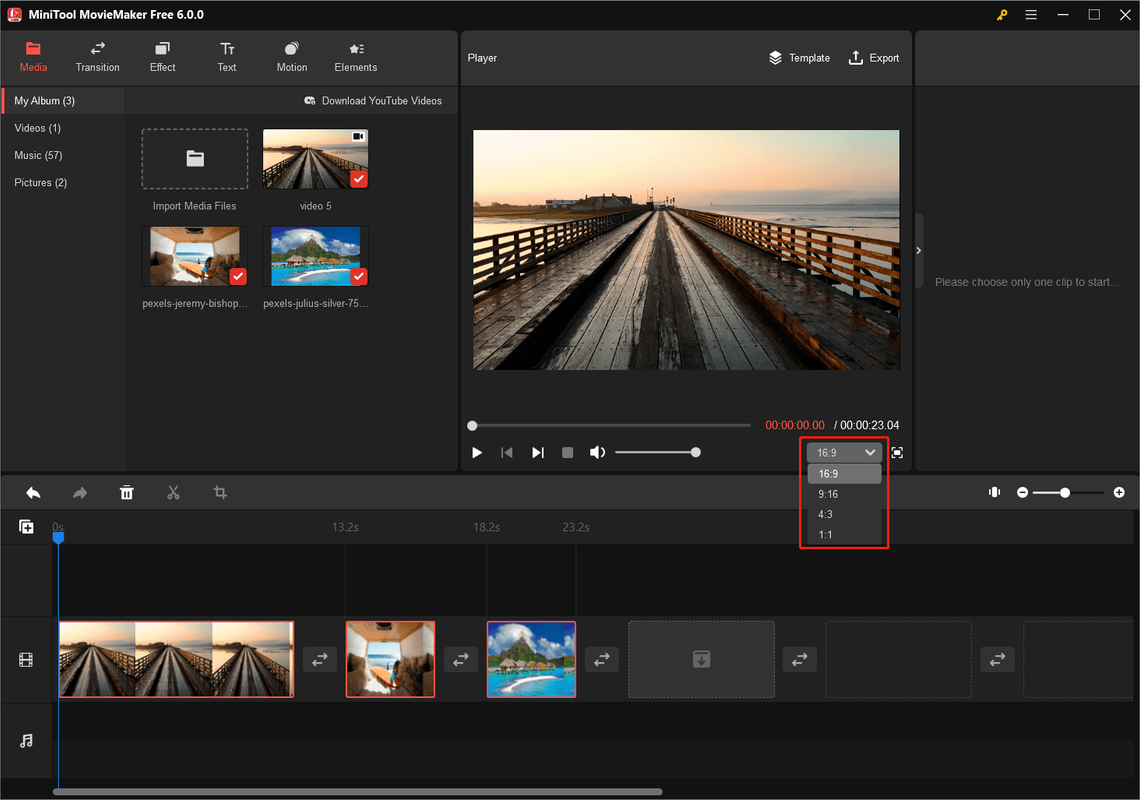Click the empty clip slot download placeholder

point(702,660)
